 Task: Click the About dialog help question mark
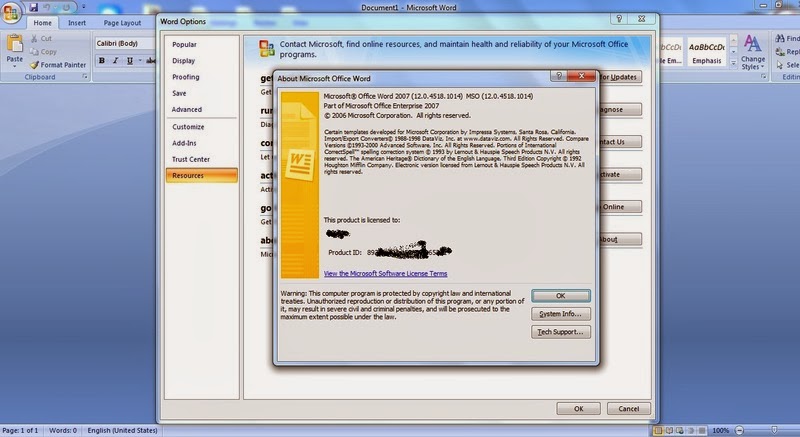click(x=559, y=75)
